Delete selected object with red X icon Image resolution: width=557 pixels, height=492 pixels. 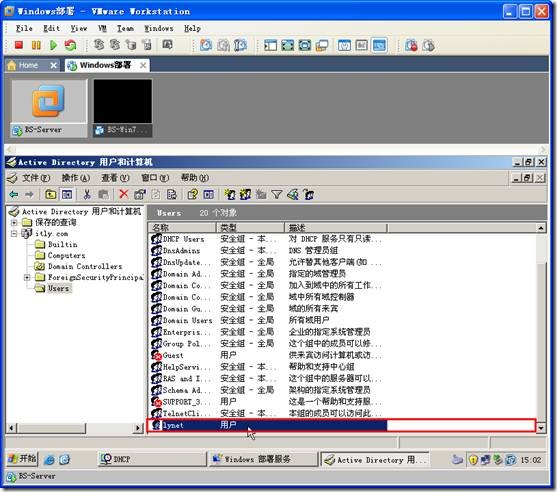coord(124,194)
